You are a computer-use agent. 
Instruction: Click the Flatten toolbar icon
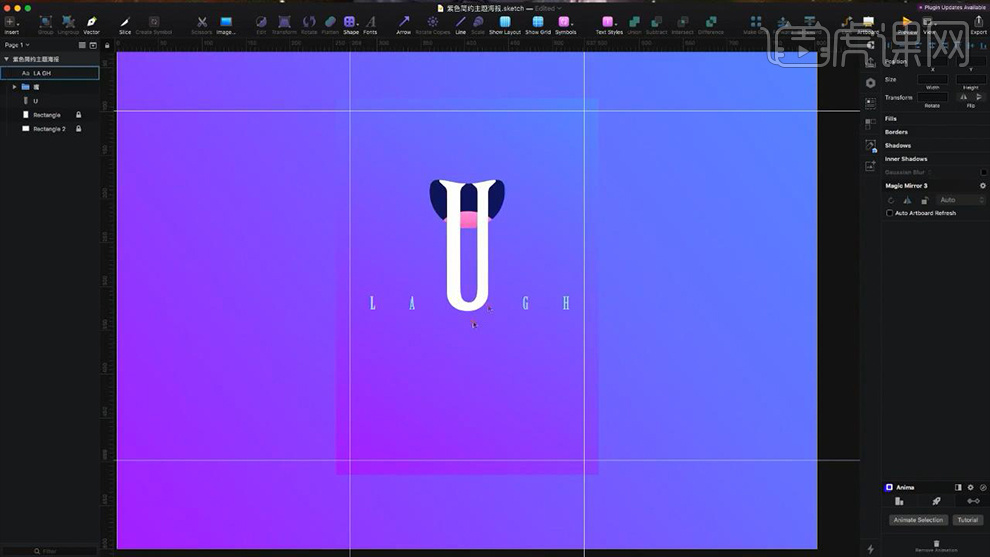click(330, 22)
